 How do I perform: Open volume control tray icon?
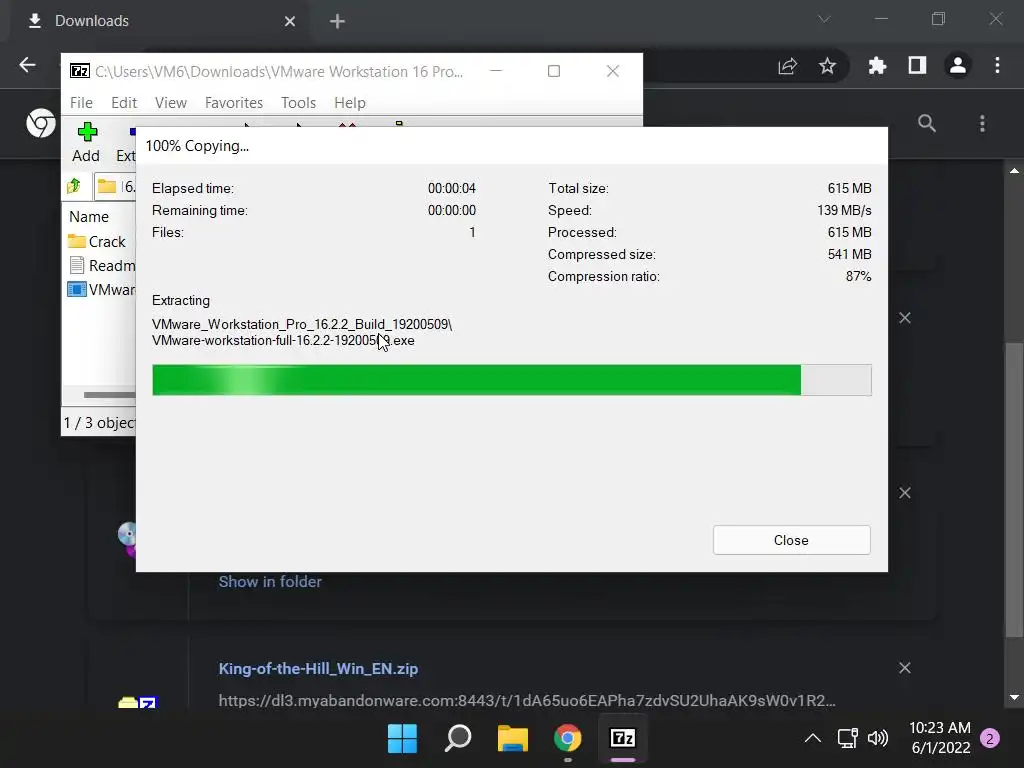(x=878, y=739)
